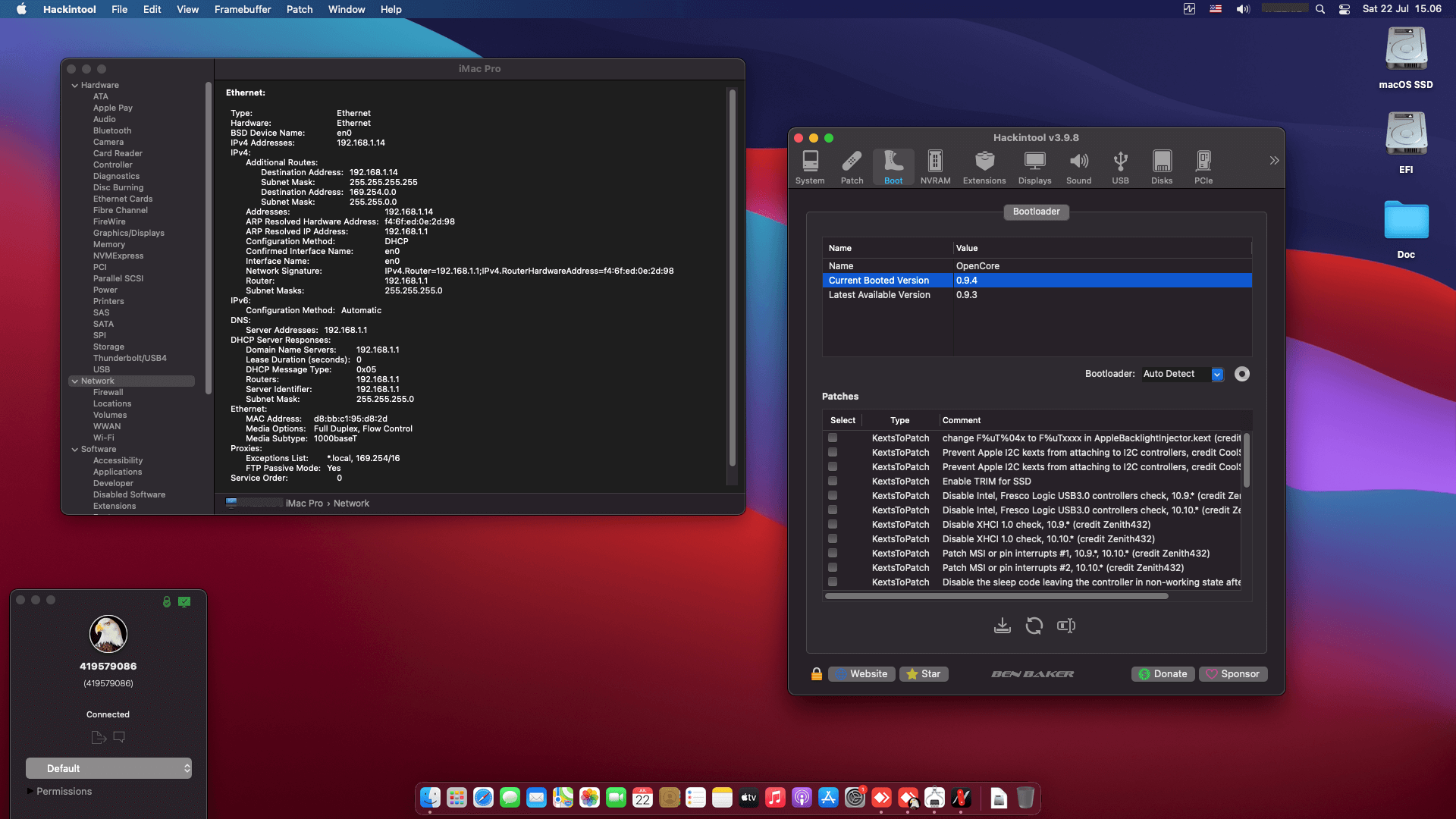Check Patch MSI or pin interrupts #2
1456x819 pixels.
click(833, 568)
